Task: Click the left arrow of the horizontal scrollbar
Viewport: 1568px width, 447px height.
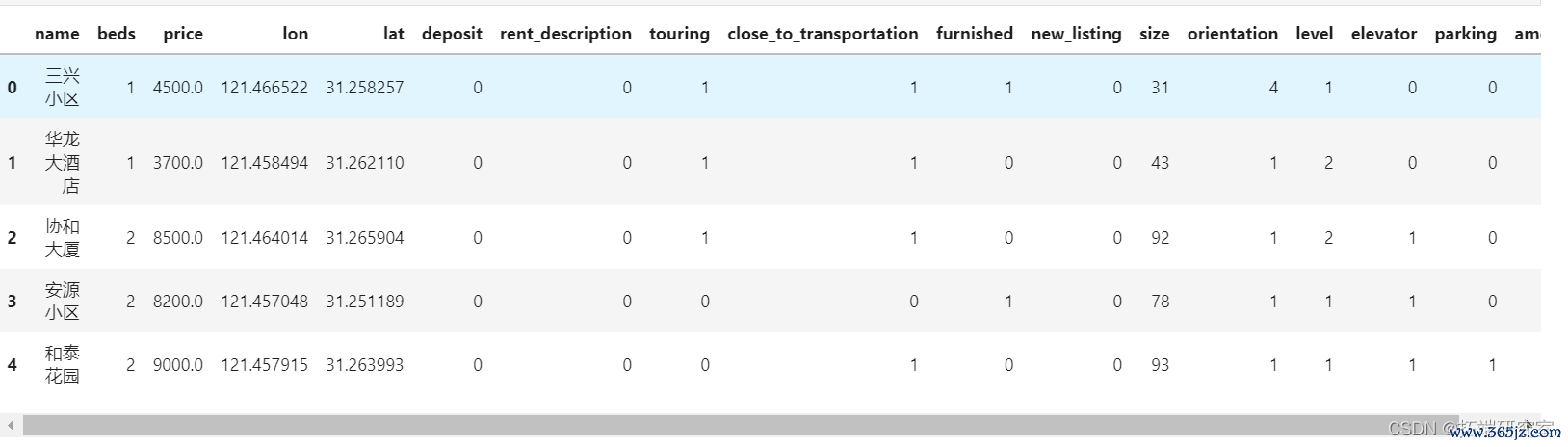Action: point(11,425)
